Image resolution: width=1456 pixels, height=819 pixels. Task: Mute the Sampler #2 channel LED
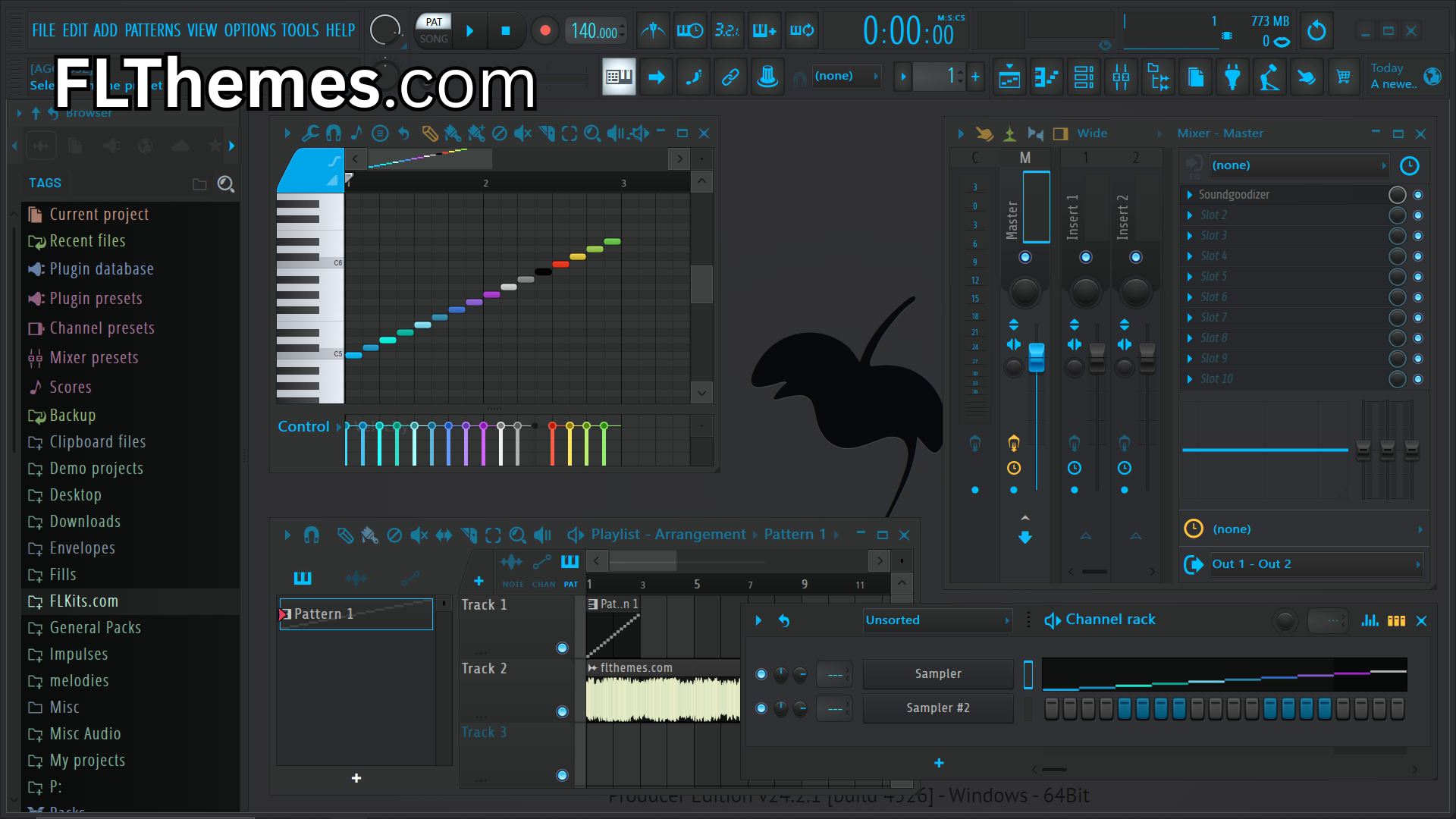(761, 708)
